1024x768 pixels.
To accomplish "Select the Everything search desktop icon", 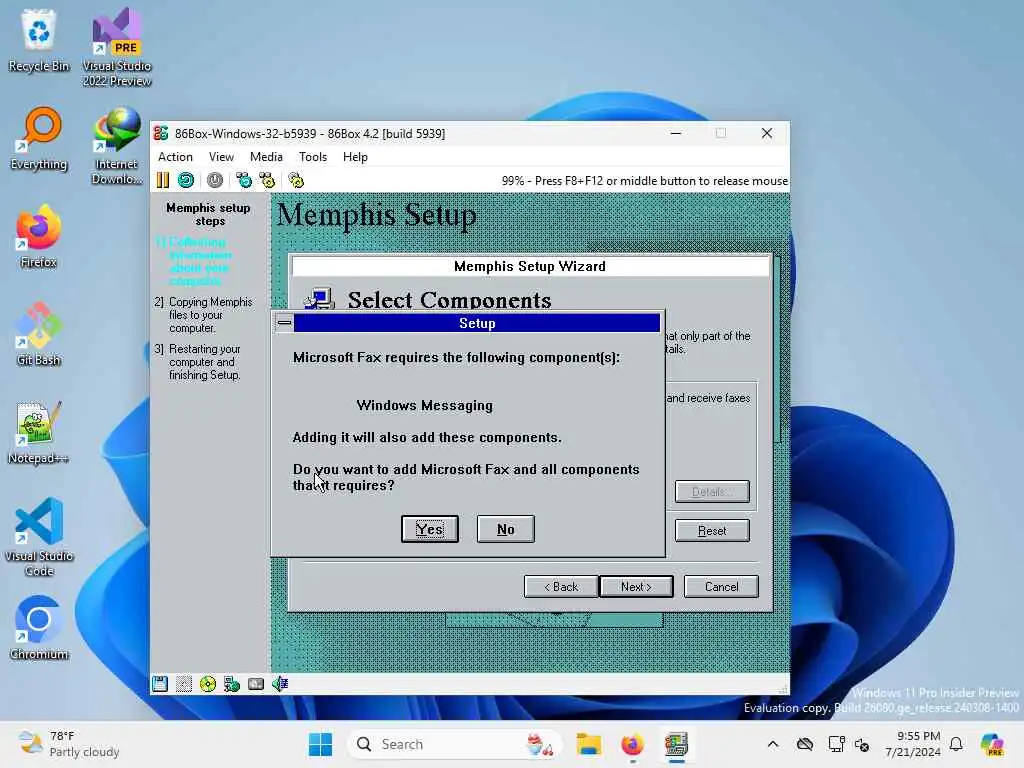I will click(x=39, y=138).
